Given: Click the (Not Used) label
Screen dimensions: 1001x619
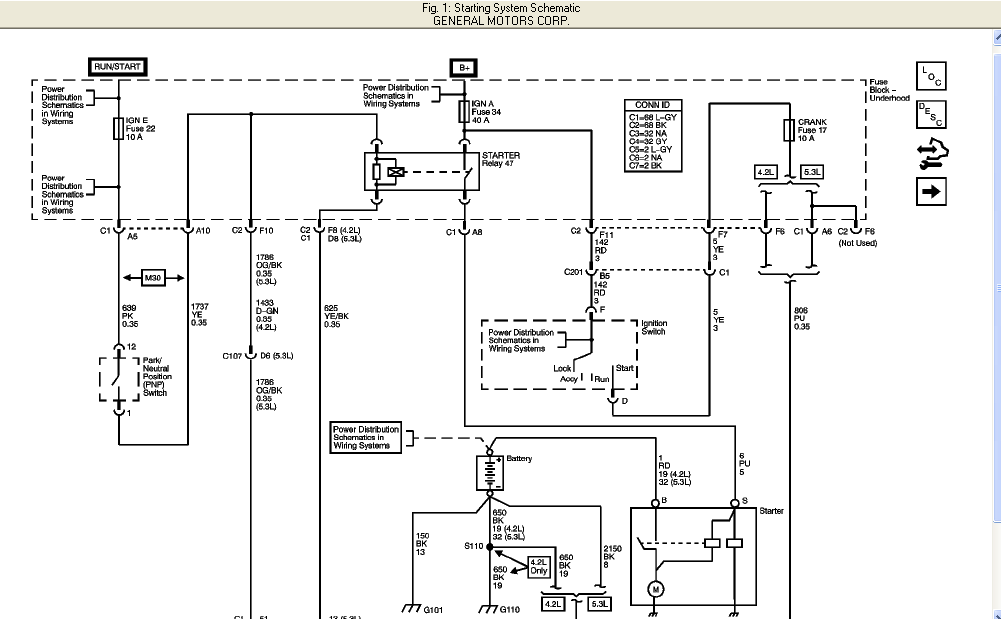Looking at the screenshot, I should tap(858, 243).
